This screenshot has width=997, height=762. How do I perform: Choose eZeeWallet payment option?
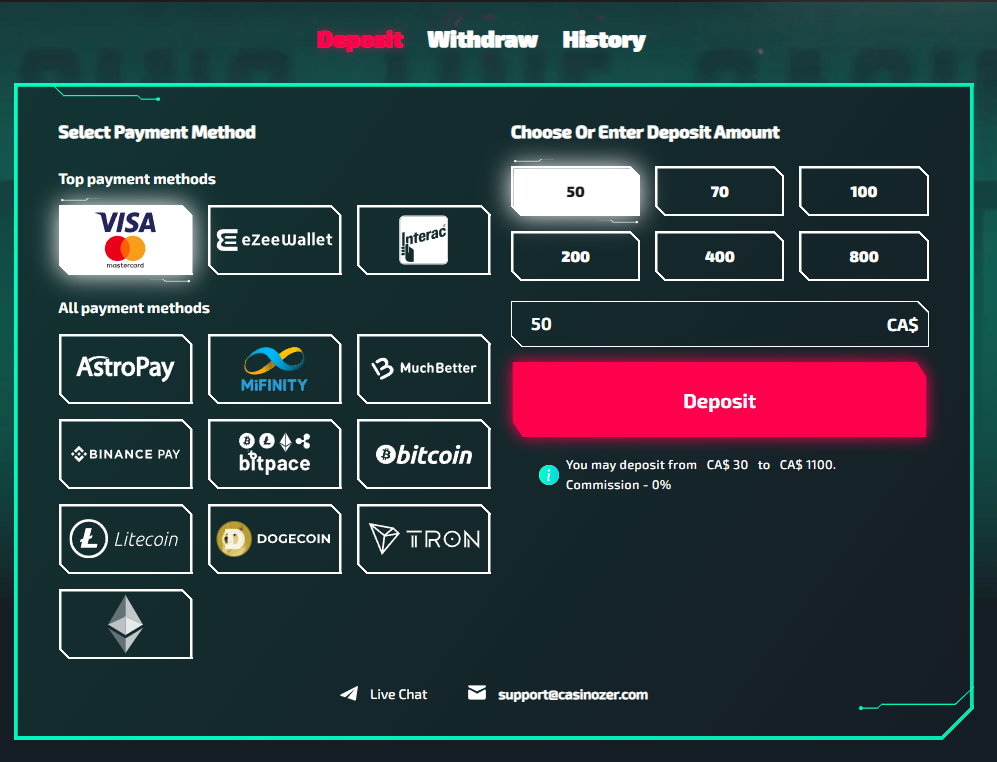275,240
